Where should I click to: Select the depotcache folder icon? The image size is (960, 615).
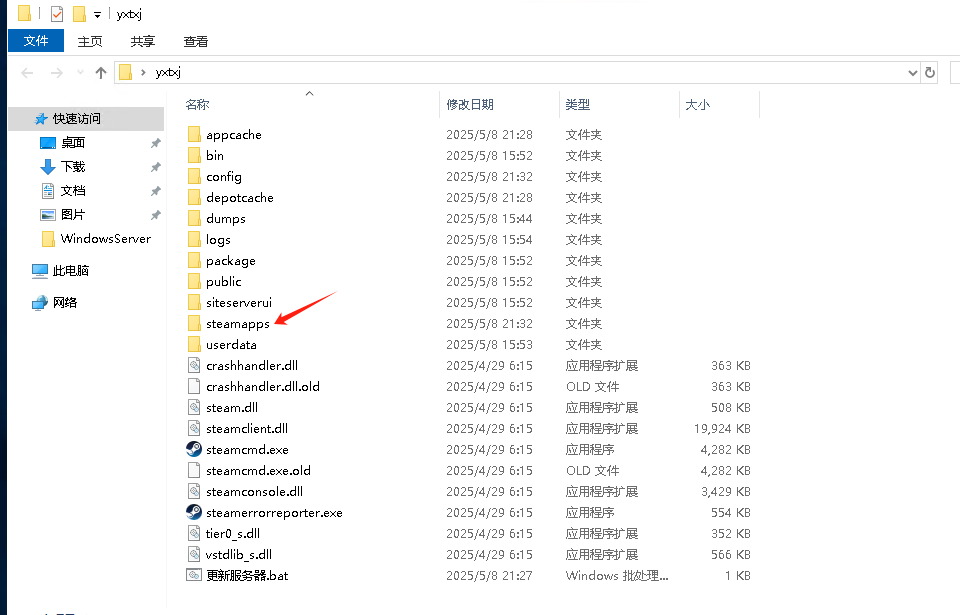pos(194,197)
